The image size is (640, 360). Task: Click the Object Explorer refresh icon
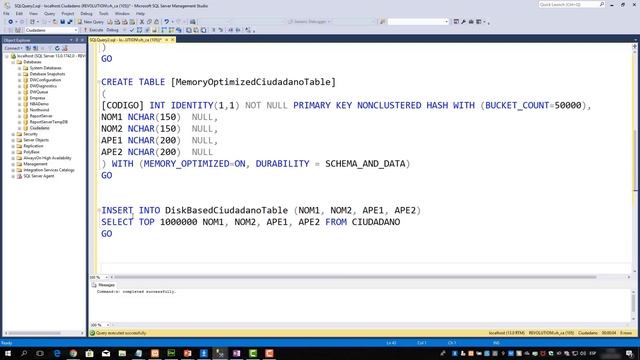(57, 48)
